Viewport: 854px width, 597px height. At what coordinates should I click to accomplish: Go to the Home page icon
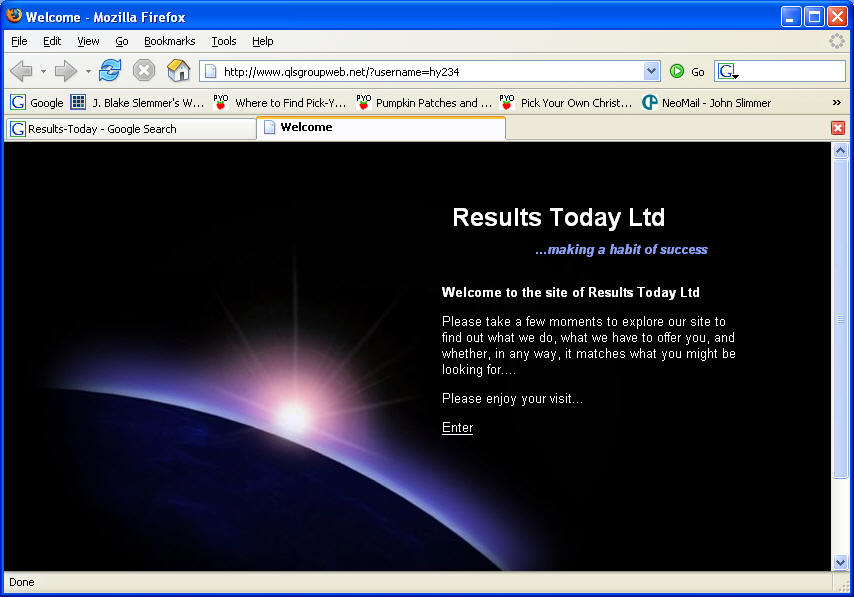178,71
